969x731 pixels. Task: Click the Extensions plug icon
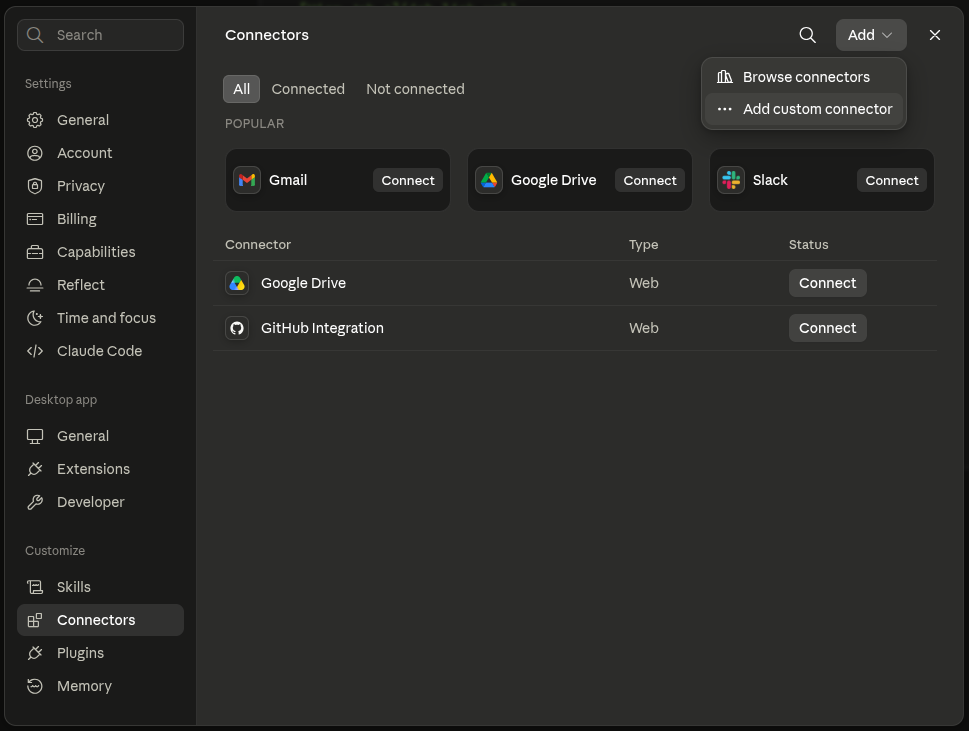(35, 469)
